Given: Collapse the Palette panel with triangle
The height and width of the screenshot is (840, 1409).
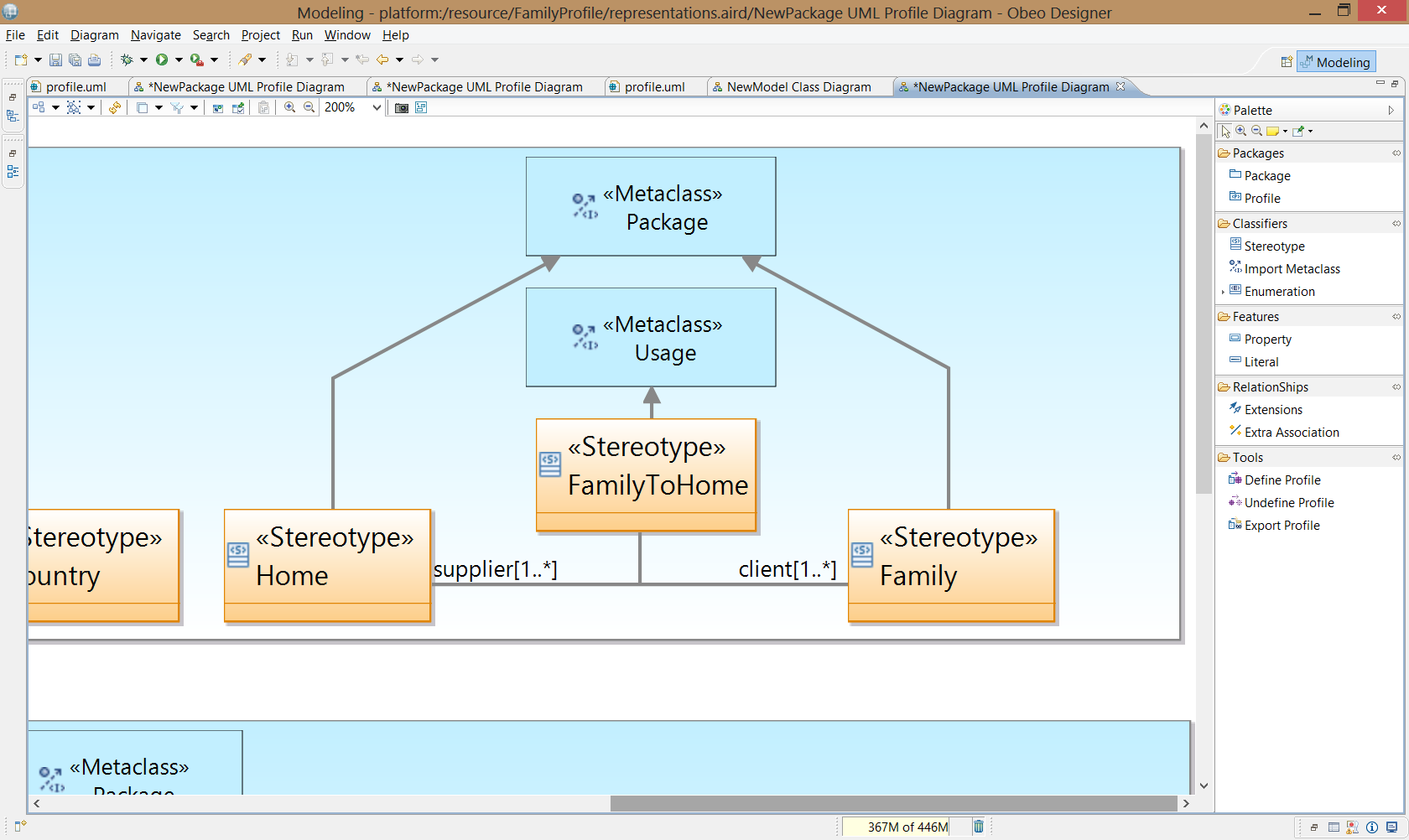Looking at the screenshot, I should [1391, 110].
